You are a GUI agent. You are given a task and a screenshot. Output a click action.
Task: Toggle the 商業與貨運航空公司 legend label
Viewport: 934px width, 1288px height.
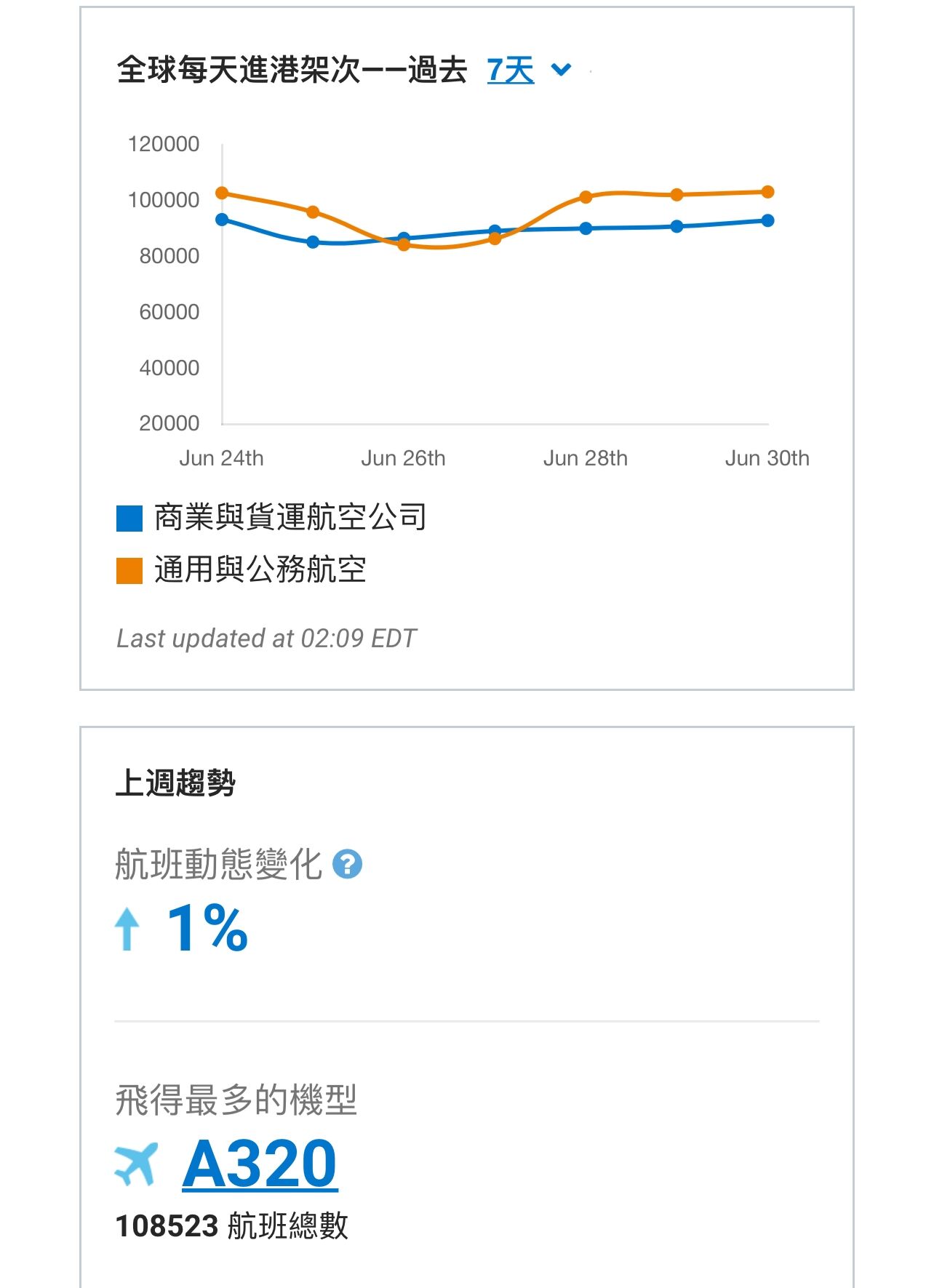[x=290, y=517]
